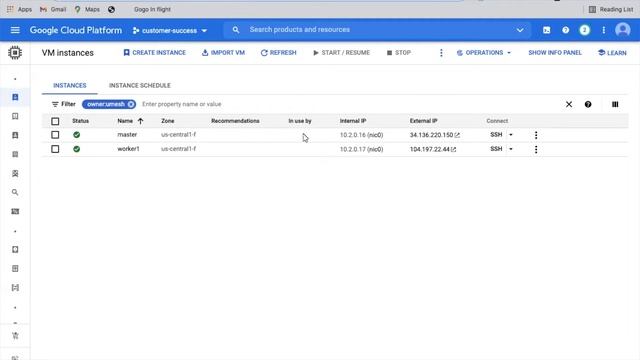Image resolution: width=640 pixels, height=360 pixels.
Task: Open the worker1 instance name link
Action: (x=128, y=149)
